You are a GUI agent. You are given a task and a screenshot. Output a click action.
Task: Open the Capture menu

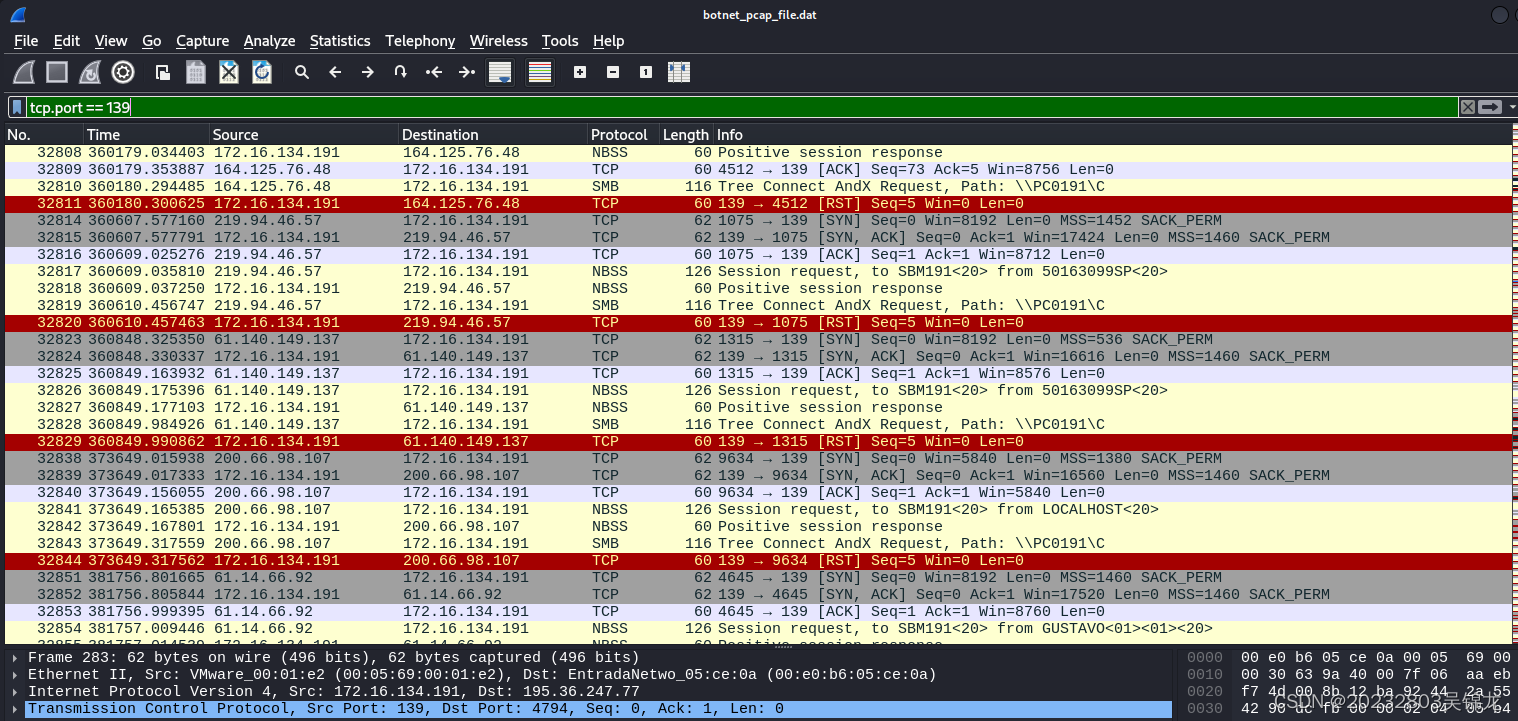[203, 41]
